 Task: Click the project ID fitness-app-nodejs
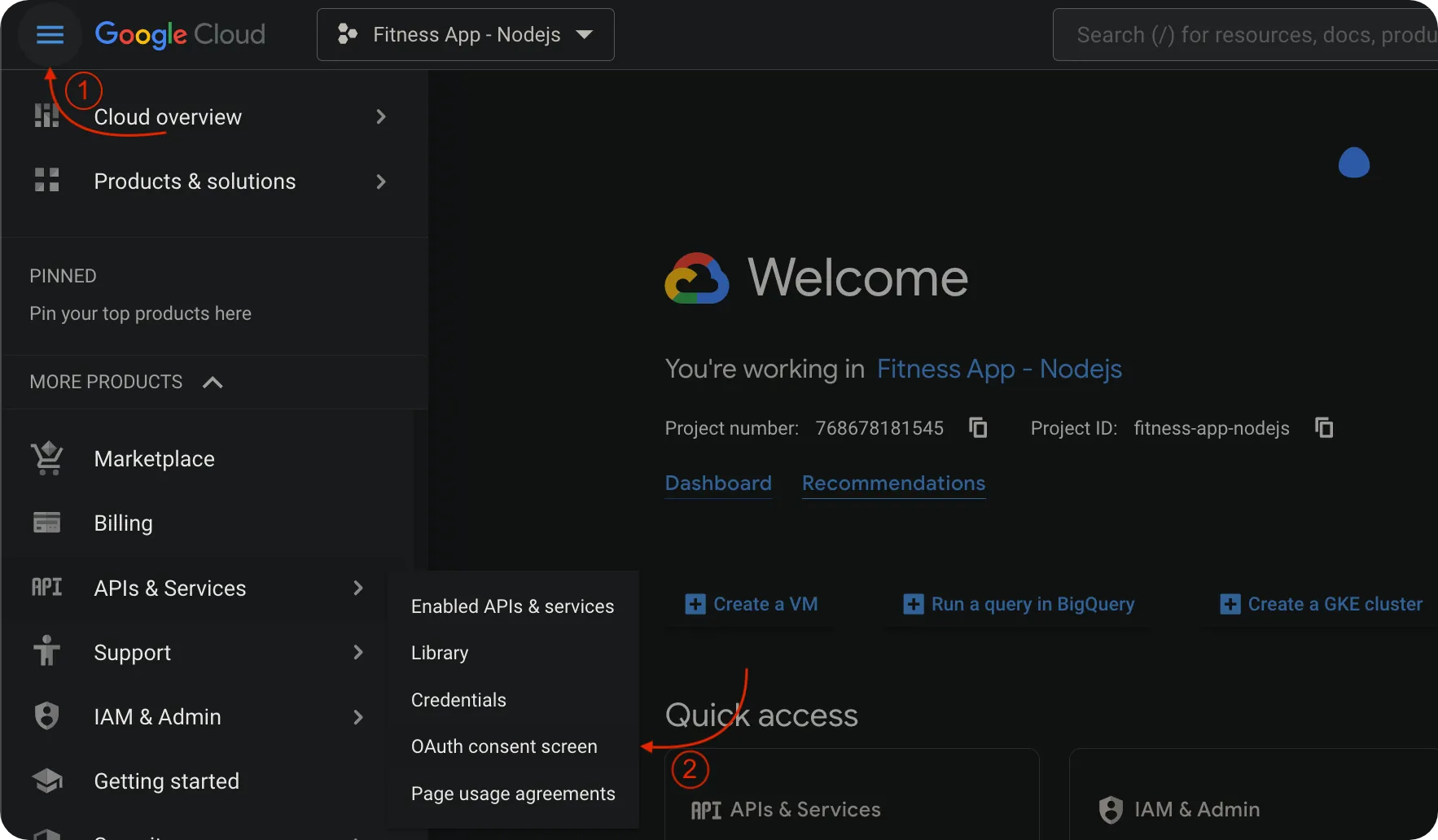(1212, 428)
